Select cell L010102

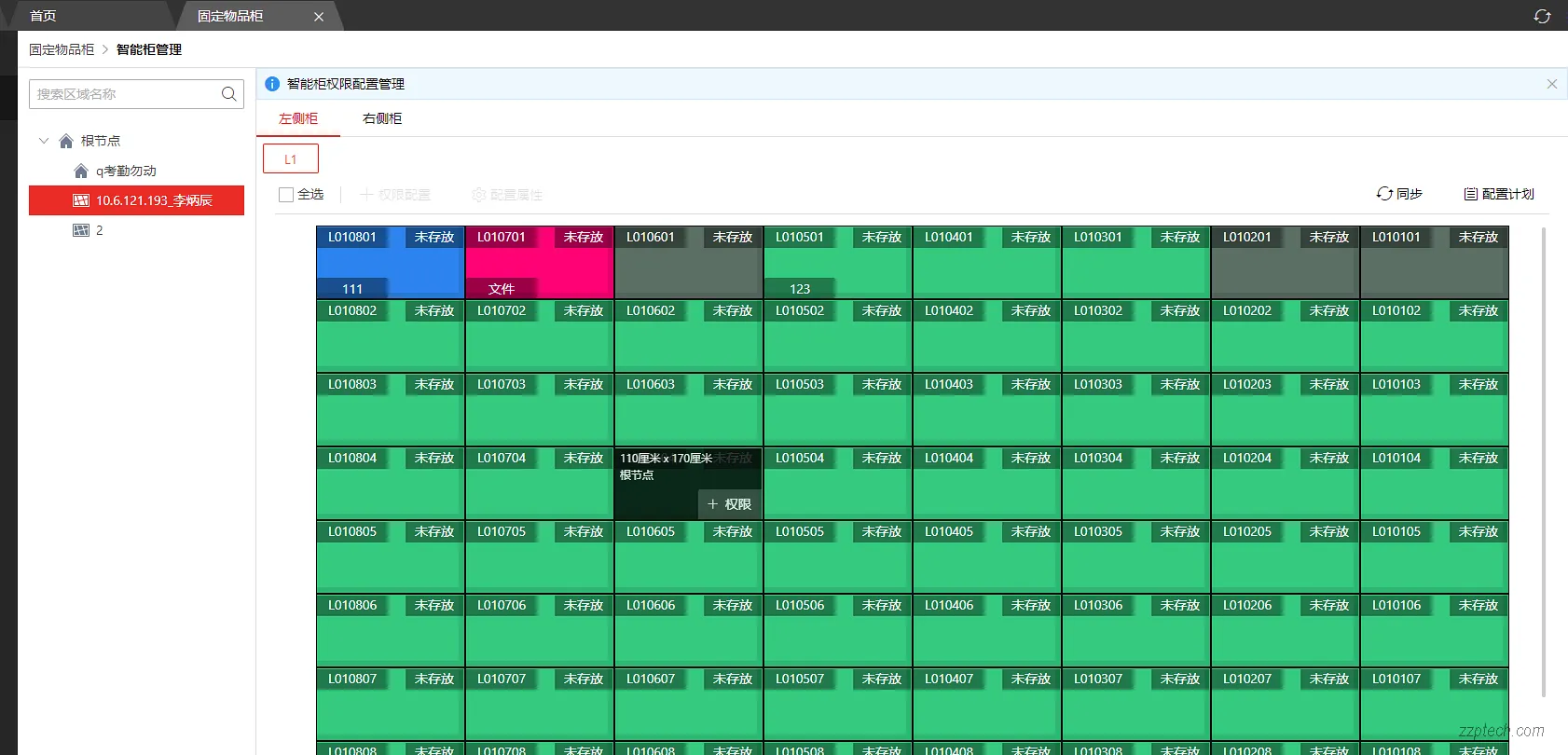[1435, 336]
